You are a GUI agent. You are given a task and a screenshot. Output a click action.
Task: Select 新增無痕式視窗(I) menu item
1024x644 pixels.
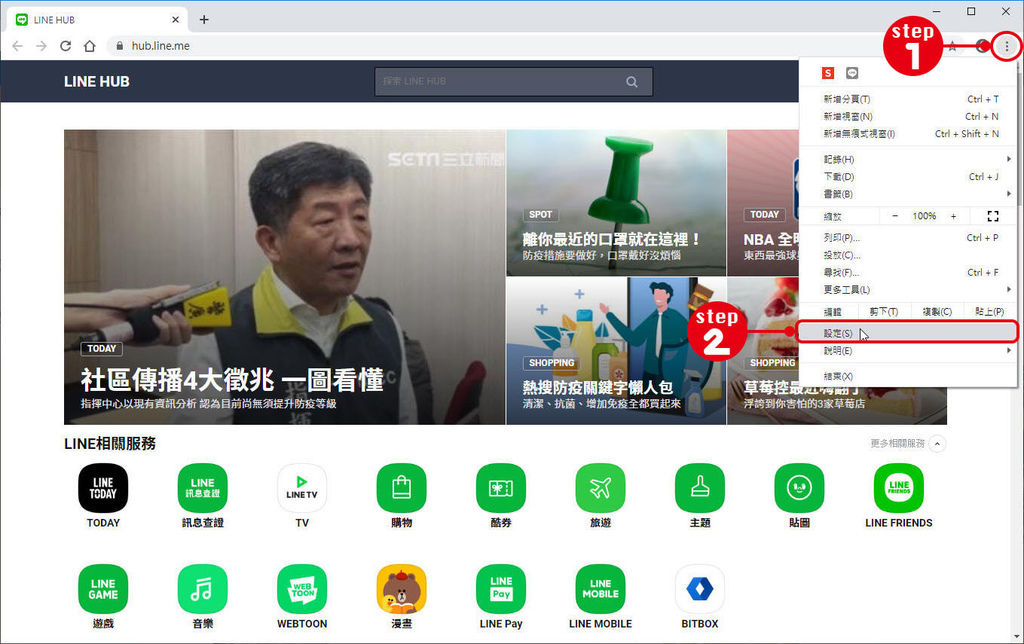pos(907,134)
